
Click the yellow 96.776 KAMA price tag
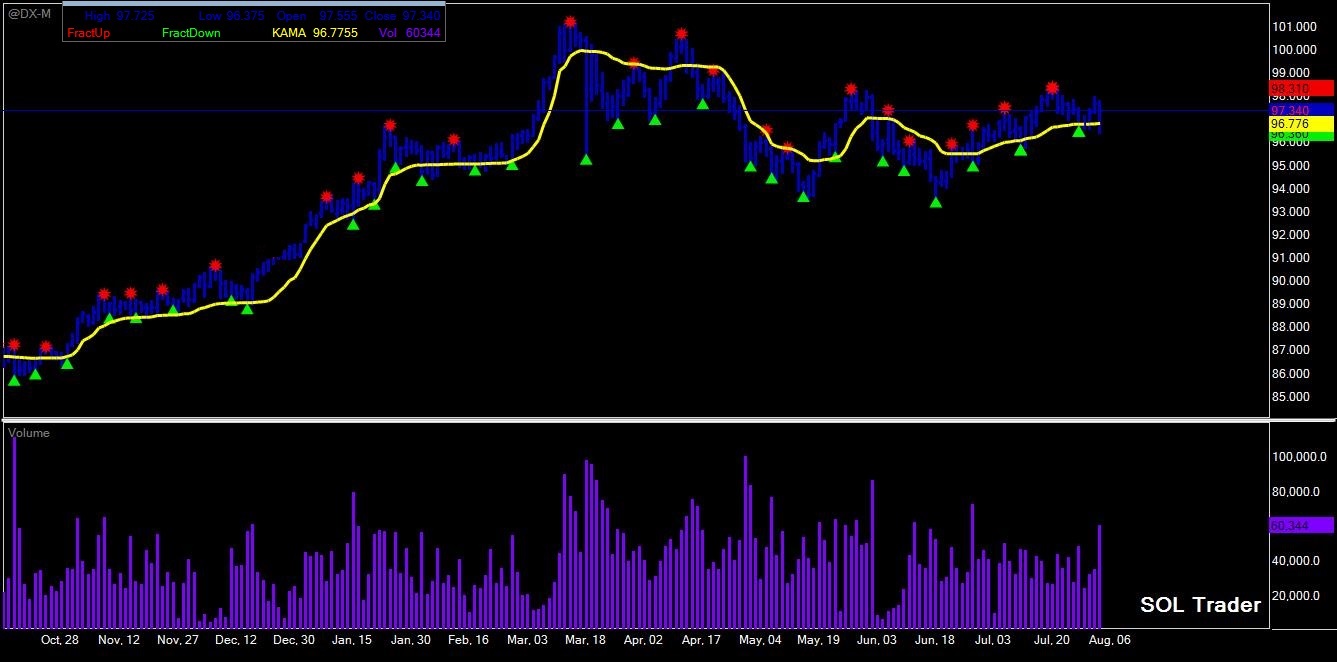pos(1301,123)
